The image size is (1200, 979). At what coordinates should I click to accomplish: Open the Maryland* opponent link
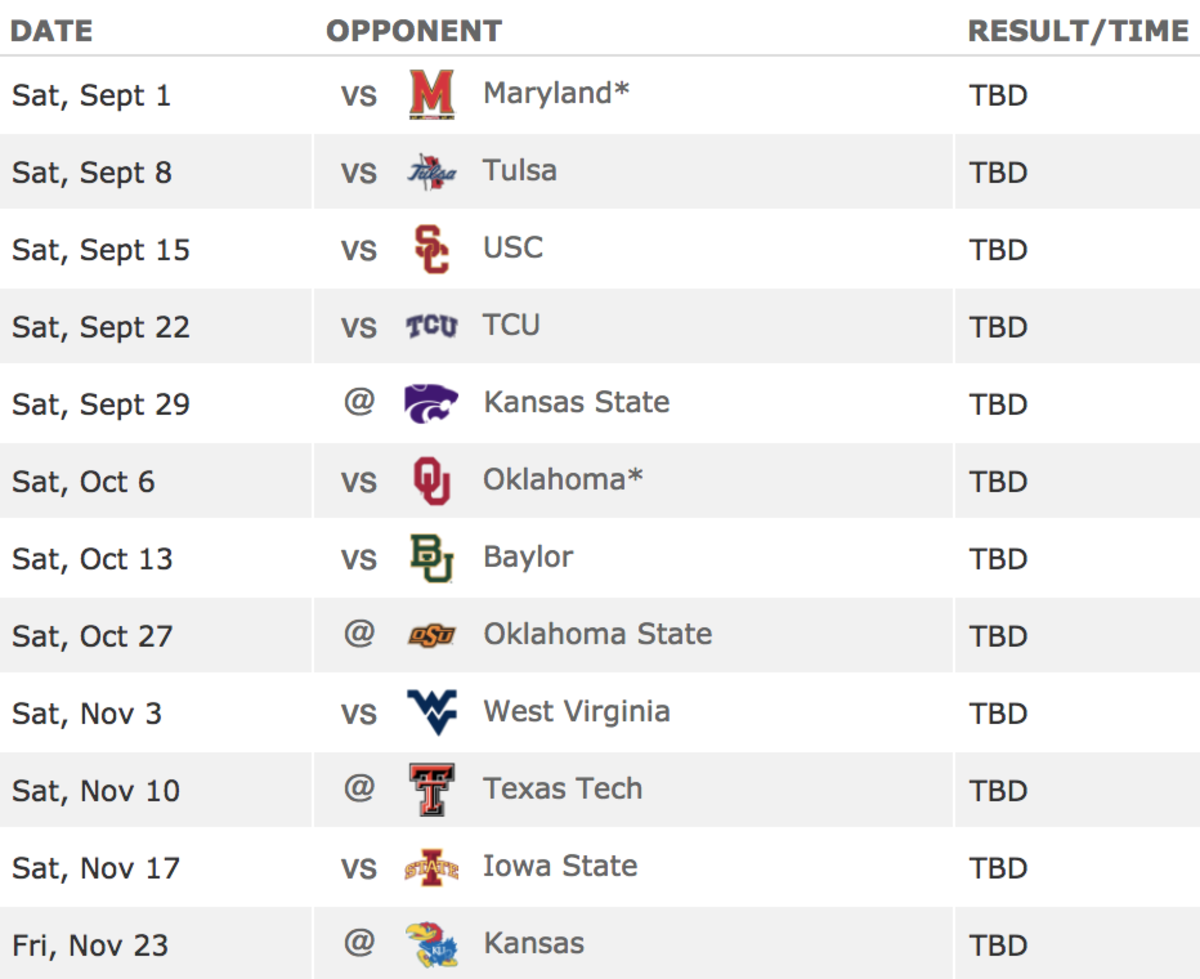coord(556,93)
